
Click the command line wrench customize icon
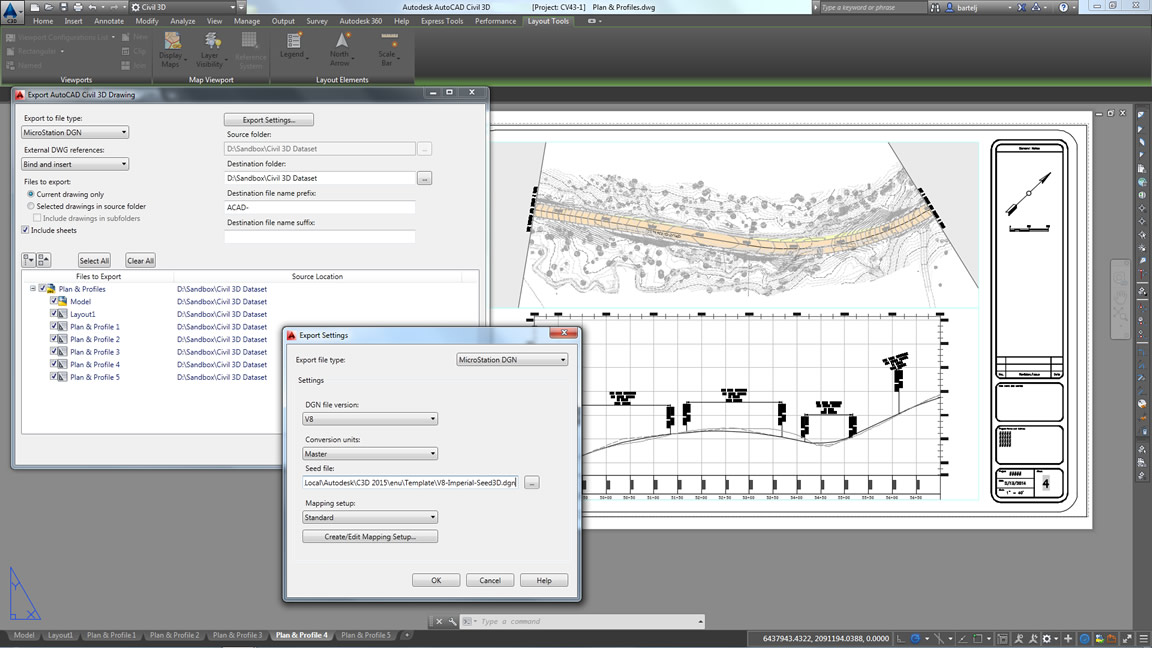[452, 622]
